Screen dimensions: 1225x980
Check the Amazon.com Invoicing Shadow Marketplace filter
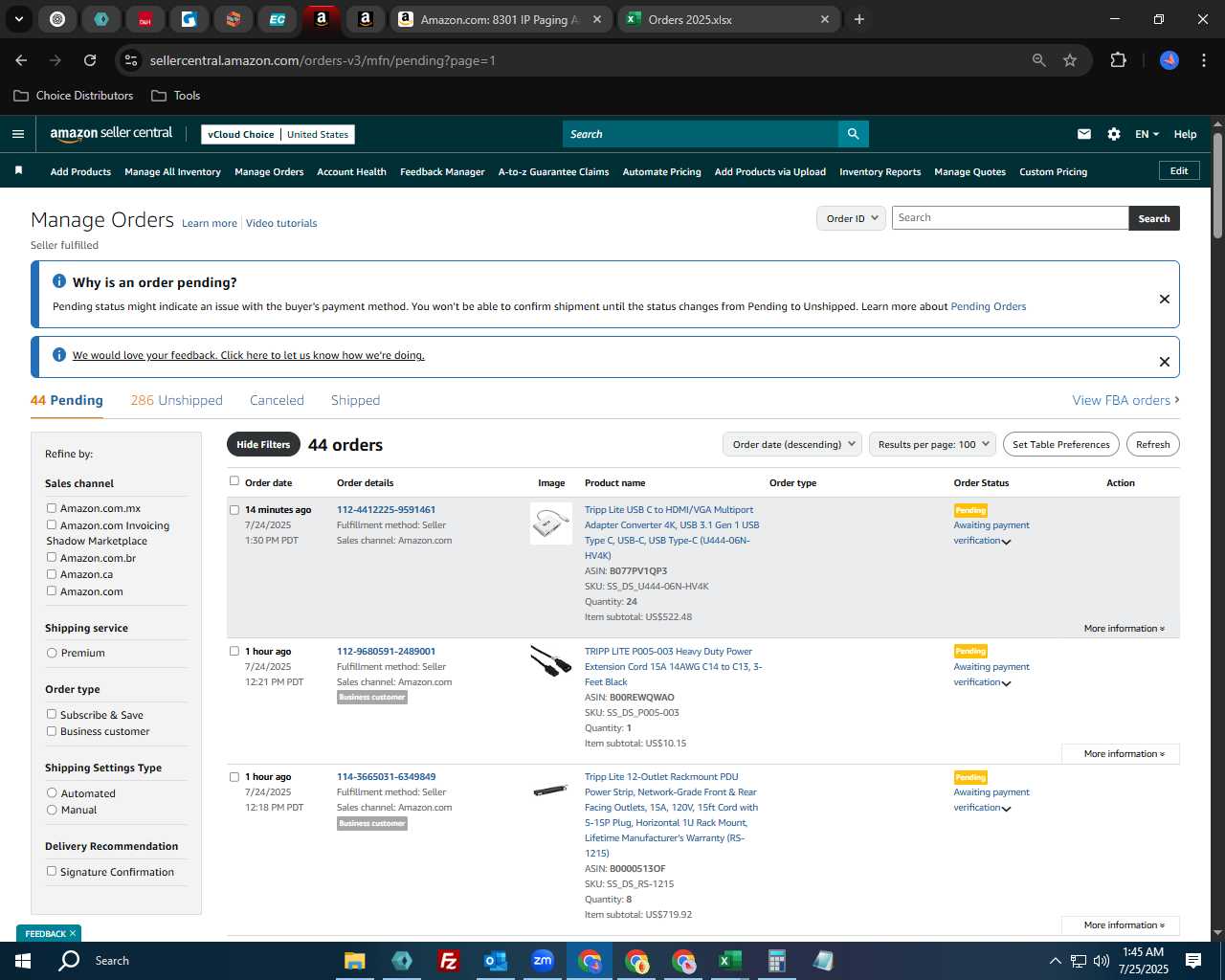[52, 524]
